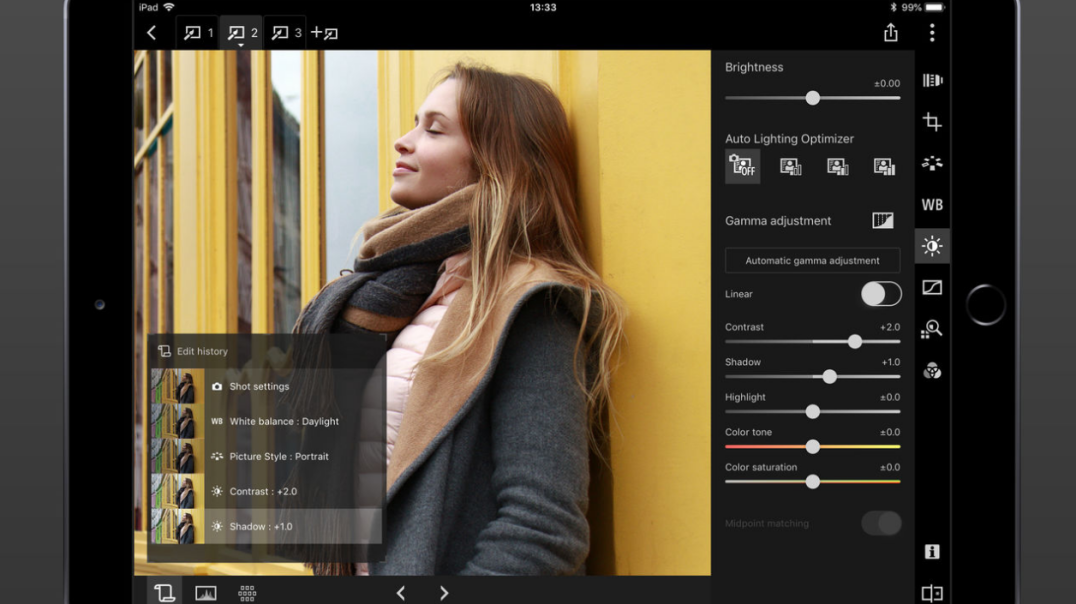The width and height of the screenshot is (1076, 604).
Task: Click the Shadow slider handle
Action: tap(830, 376)
